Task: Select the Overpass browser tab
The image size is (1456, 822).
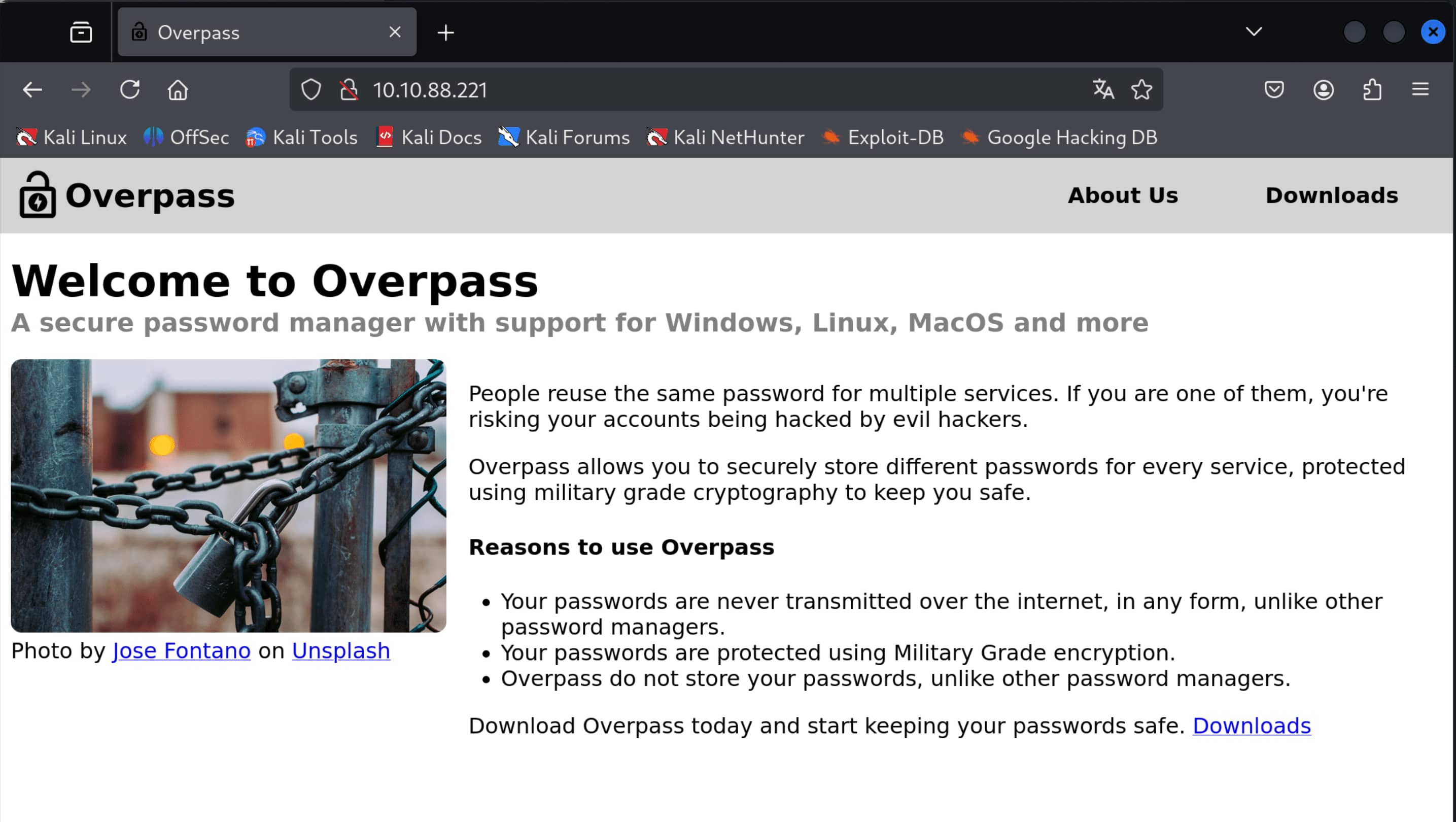Action: click(254, 32)
